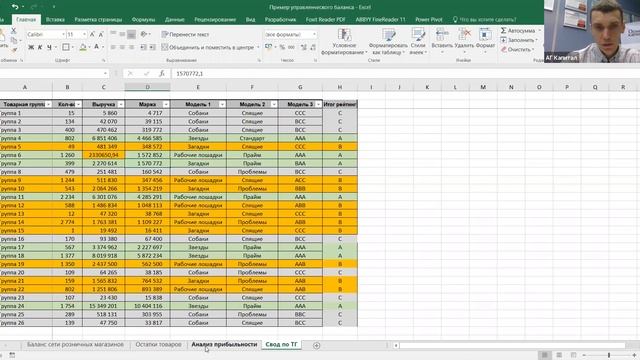Click the decrease indent icon
The image size is (640, 360).
click(143, 47)
